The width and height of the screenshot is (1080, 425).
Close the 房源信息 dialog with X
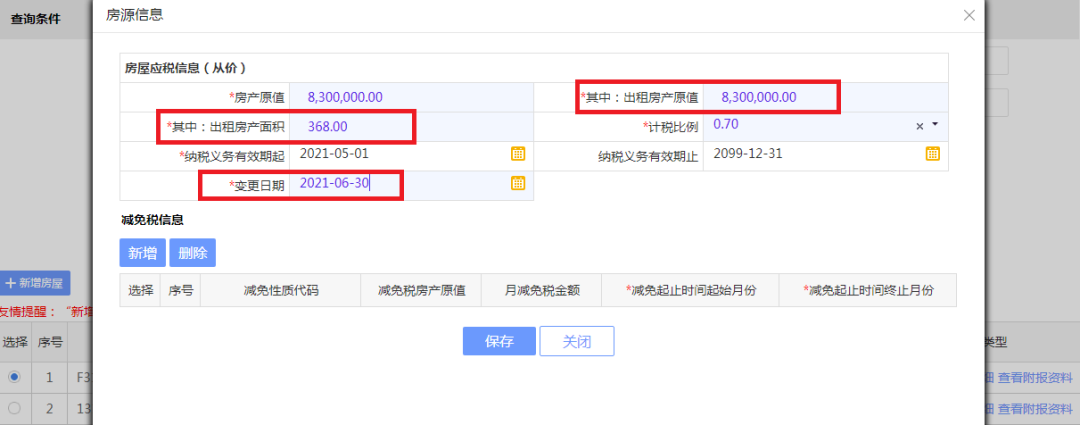(969, 15)
